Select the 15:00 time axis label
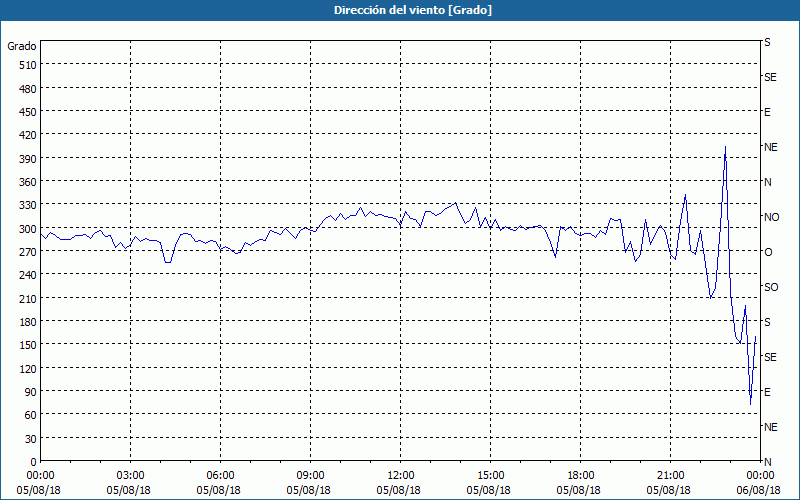The height and width of the screenshot is (500, 800). click(x=490, y=476)
